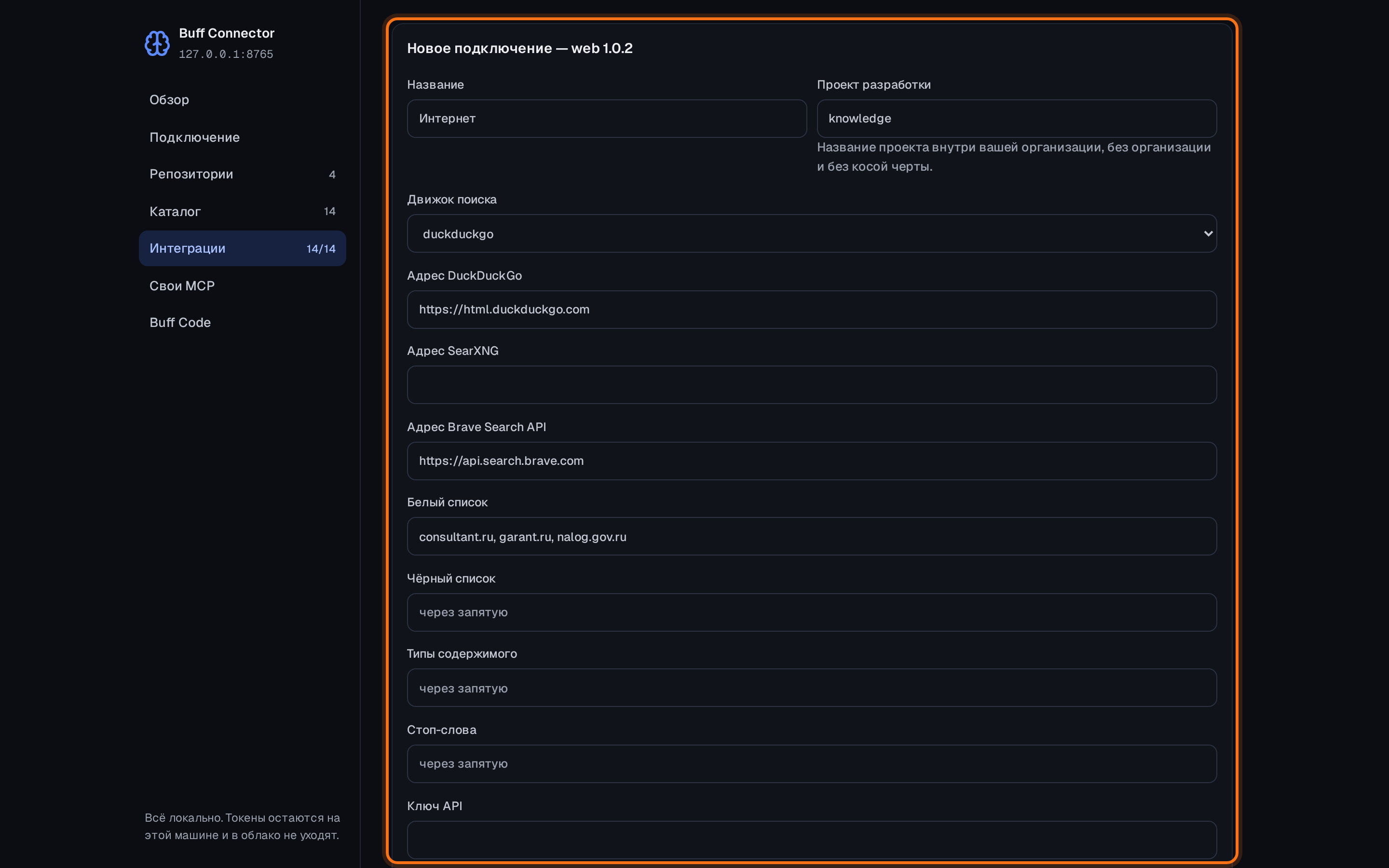Focus the empty Адрес SearXNG field
Image resolution: width=1389 pixels, height=868 pixels.
click(x=812, y=385)
